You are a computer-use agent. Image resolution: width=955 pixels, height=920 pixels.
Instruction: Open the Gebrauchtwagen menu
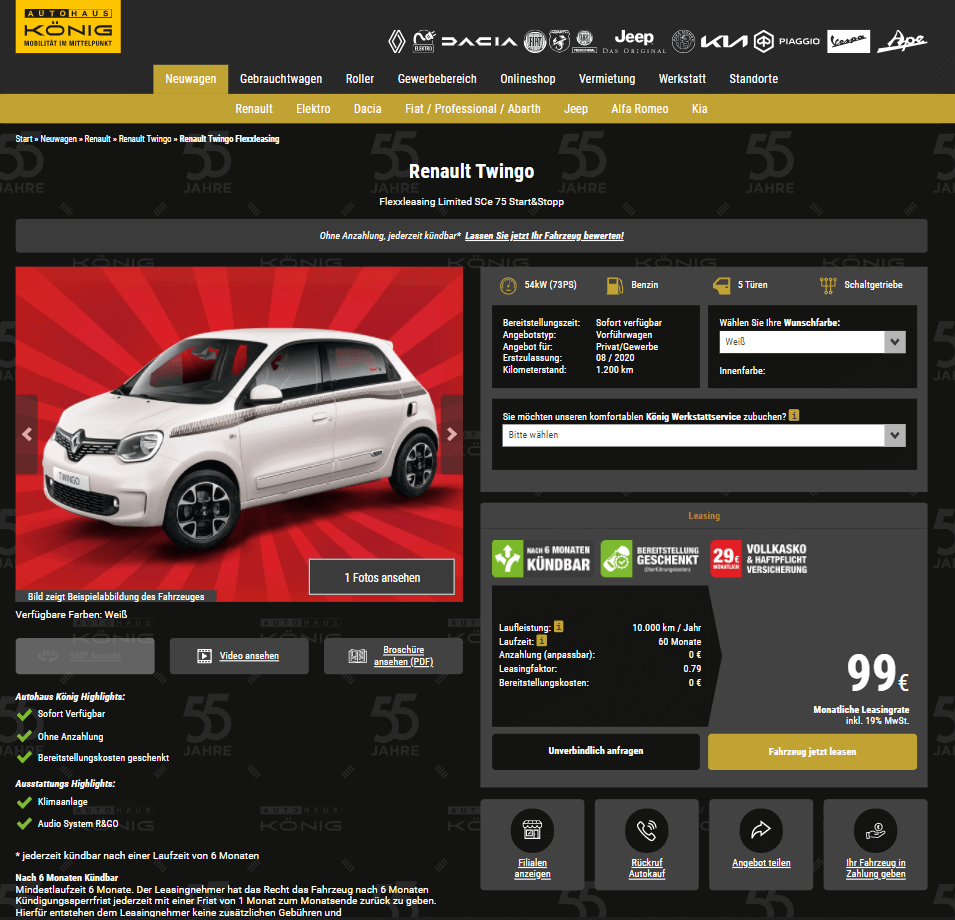coord(281,79)
